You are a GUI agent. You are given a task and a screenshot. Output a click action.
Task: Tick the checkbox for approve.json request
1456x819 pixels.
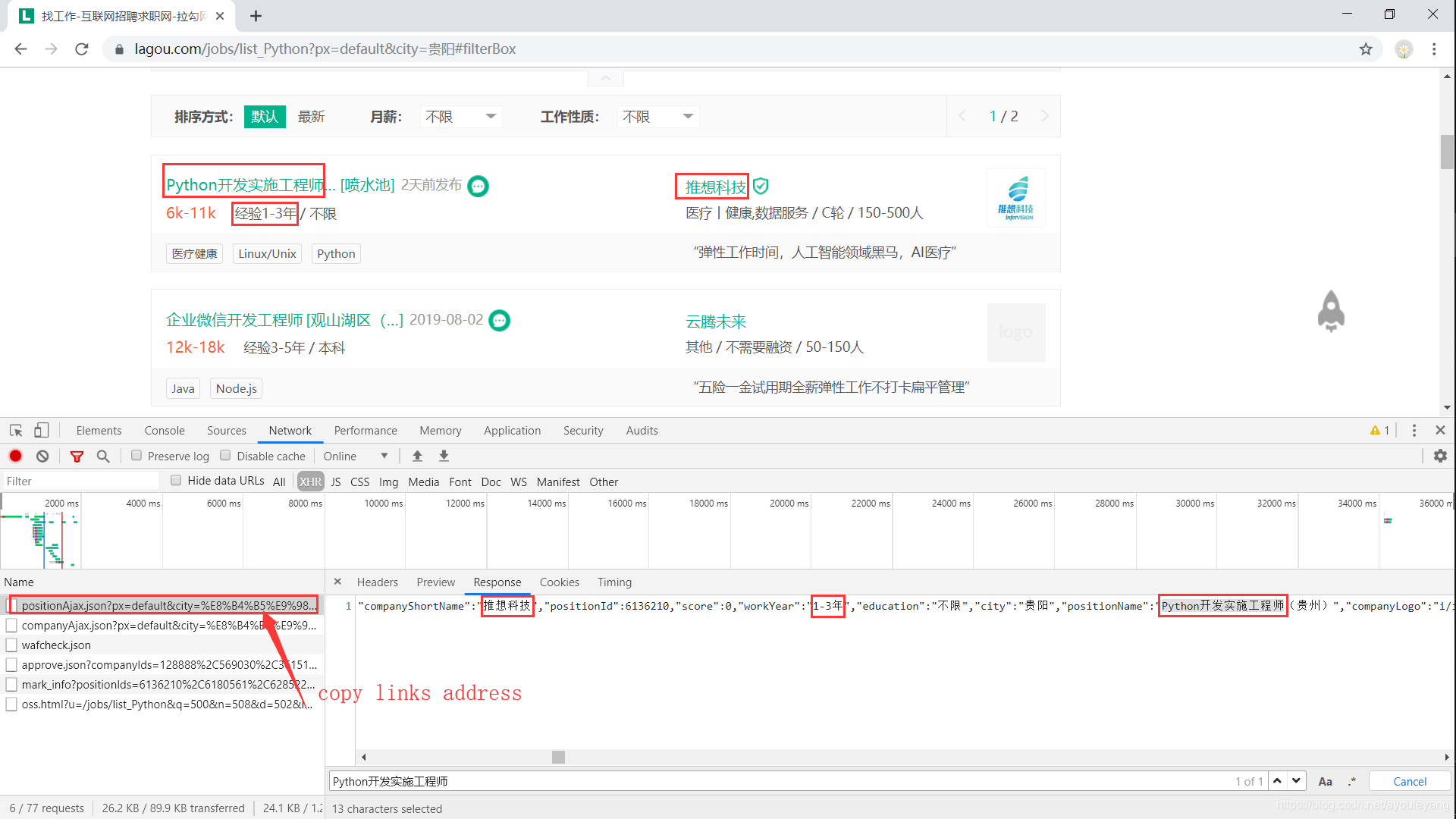click(x=11, y=664)
